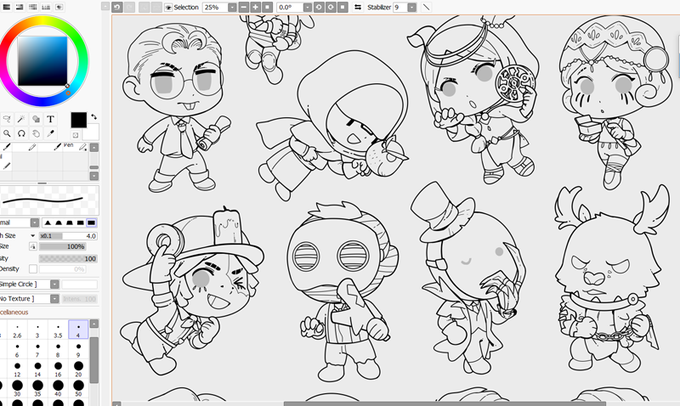Open the Simple Circle brush shape dropdown
Viewport: 680px width, 406px height.
click(x=55, y=284)
